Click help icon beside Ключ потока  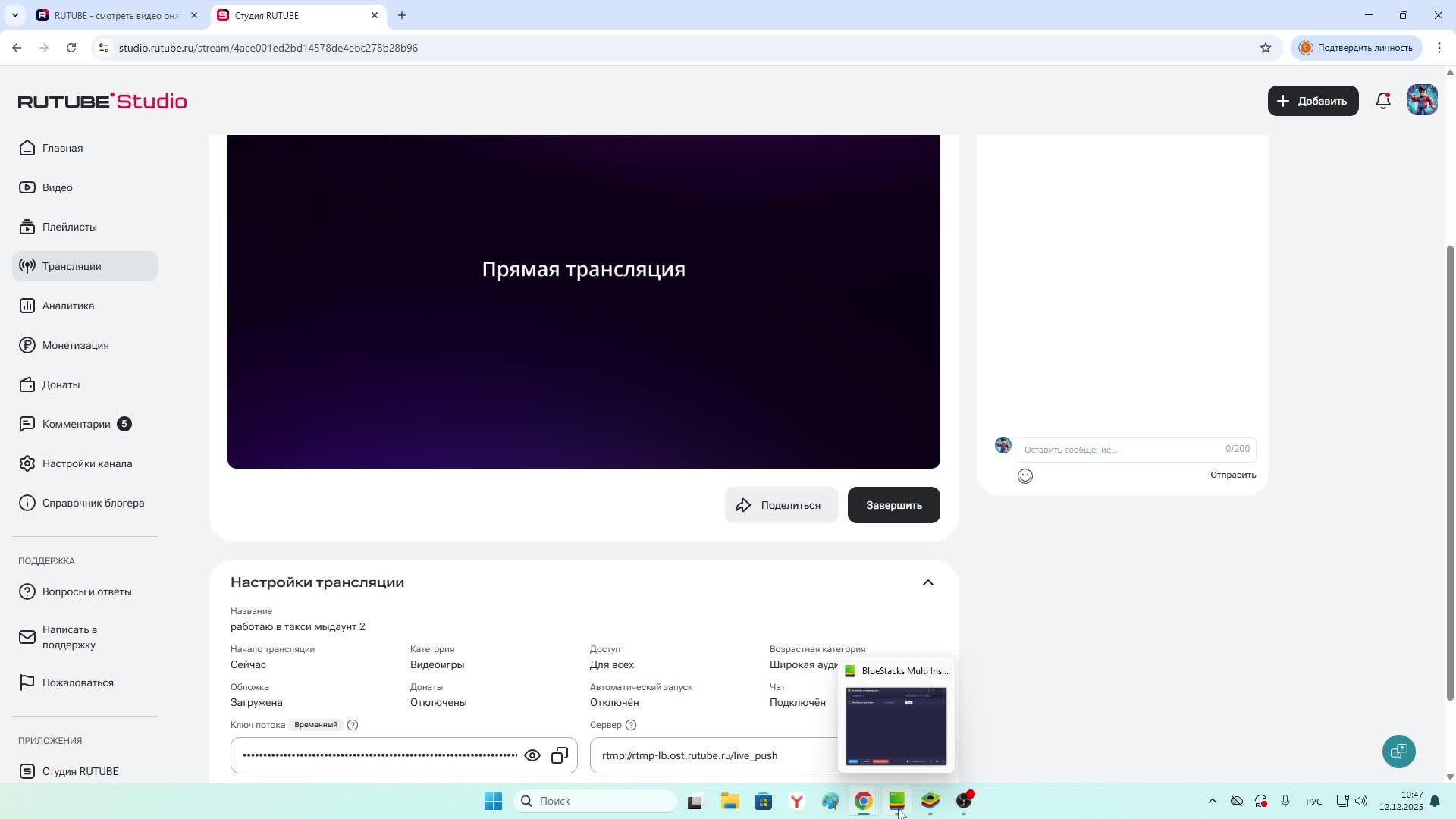(x=353, y=725)
